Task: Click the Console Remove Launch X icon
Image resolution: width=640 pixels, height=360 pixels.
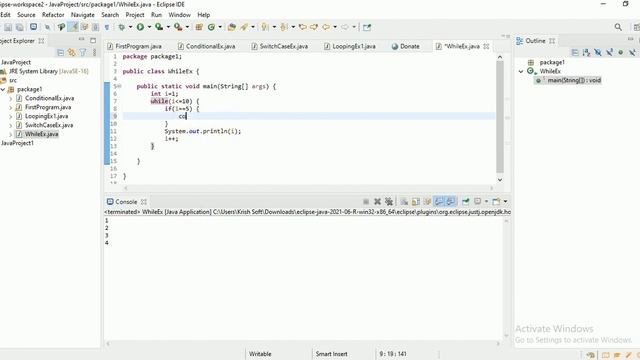Action: coord(378,202)
